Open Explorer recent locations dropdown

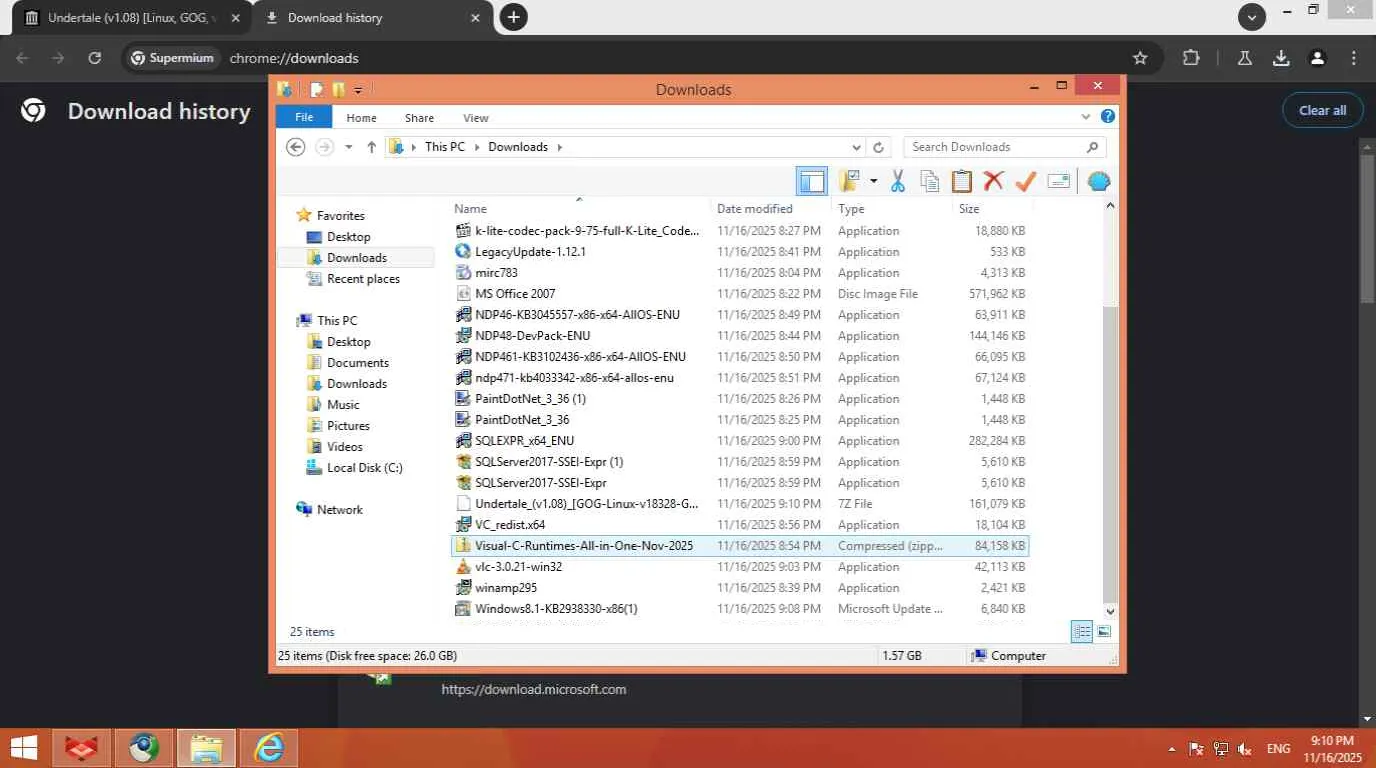(349, 147)
